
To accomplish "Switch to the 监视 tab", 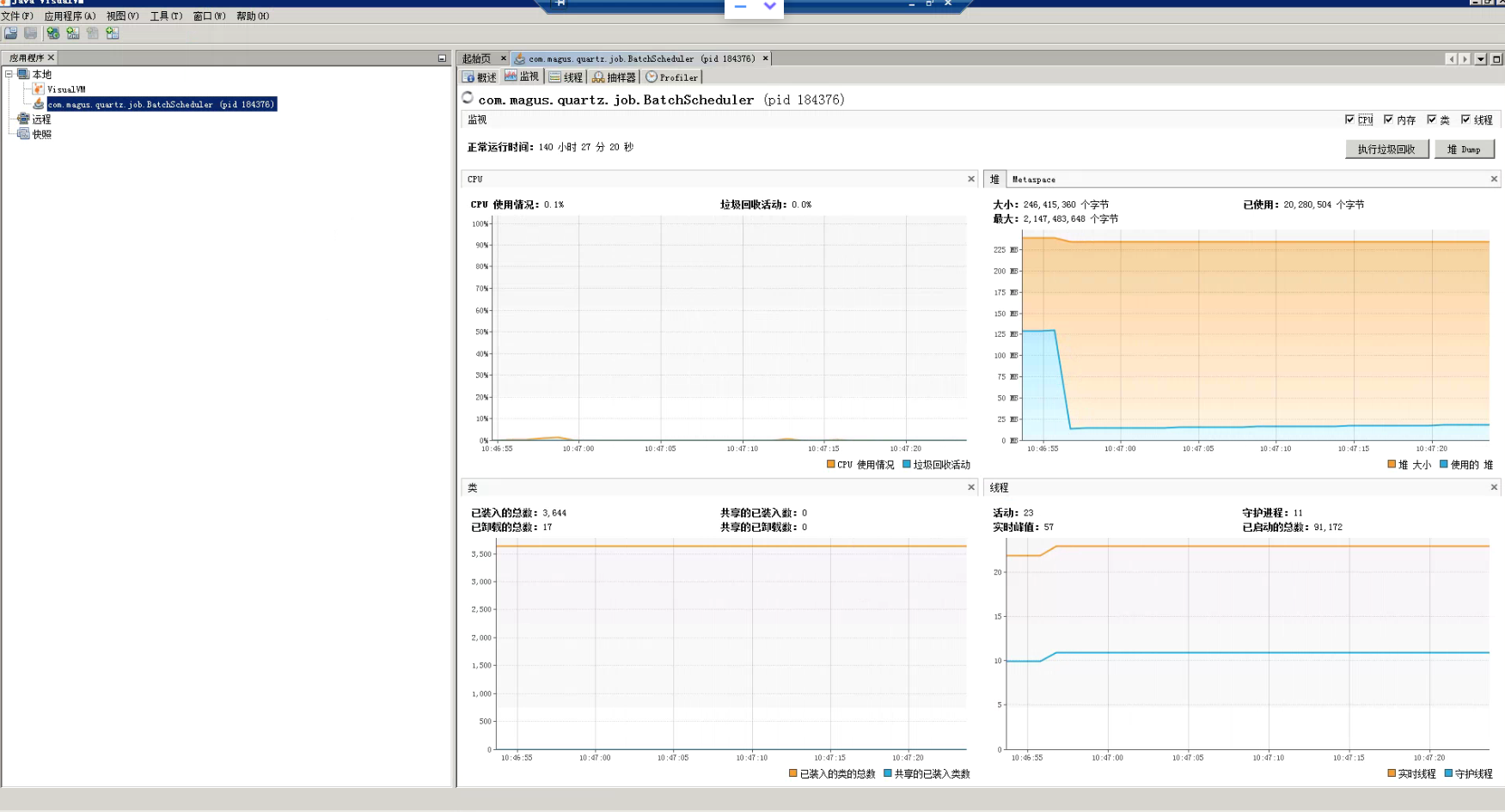I will [522, 76].
